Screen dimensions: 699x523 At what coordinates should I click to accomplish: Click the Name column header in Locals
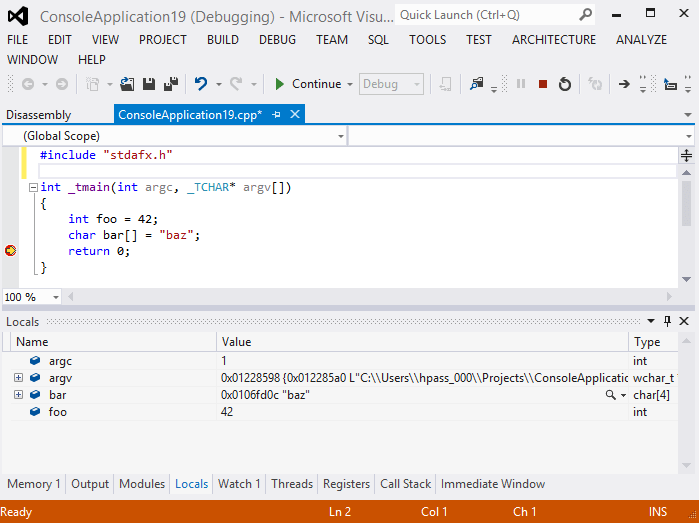114,342
